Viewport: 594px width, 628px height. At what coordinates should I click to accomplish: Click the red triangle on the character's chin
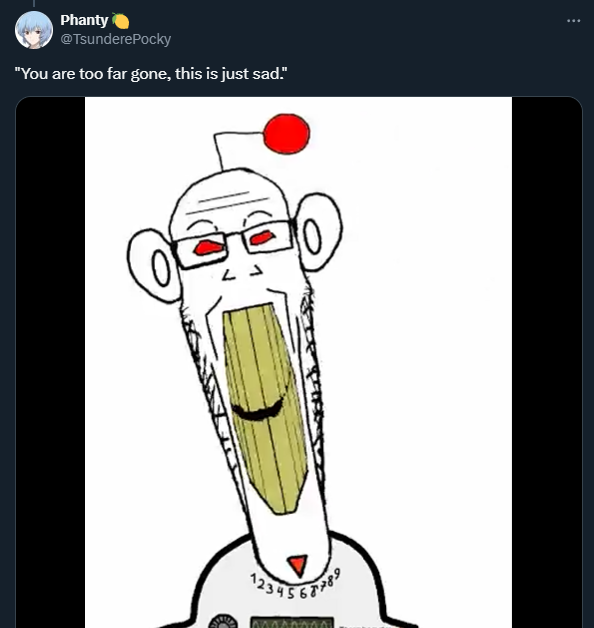point(298,565)
